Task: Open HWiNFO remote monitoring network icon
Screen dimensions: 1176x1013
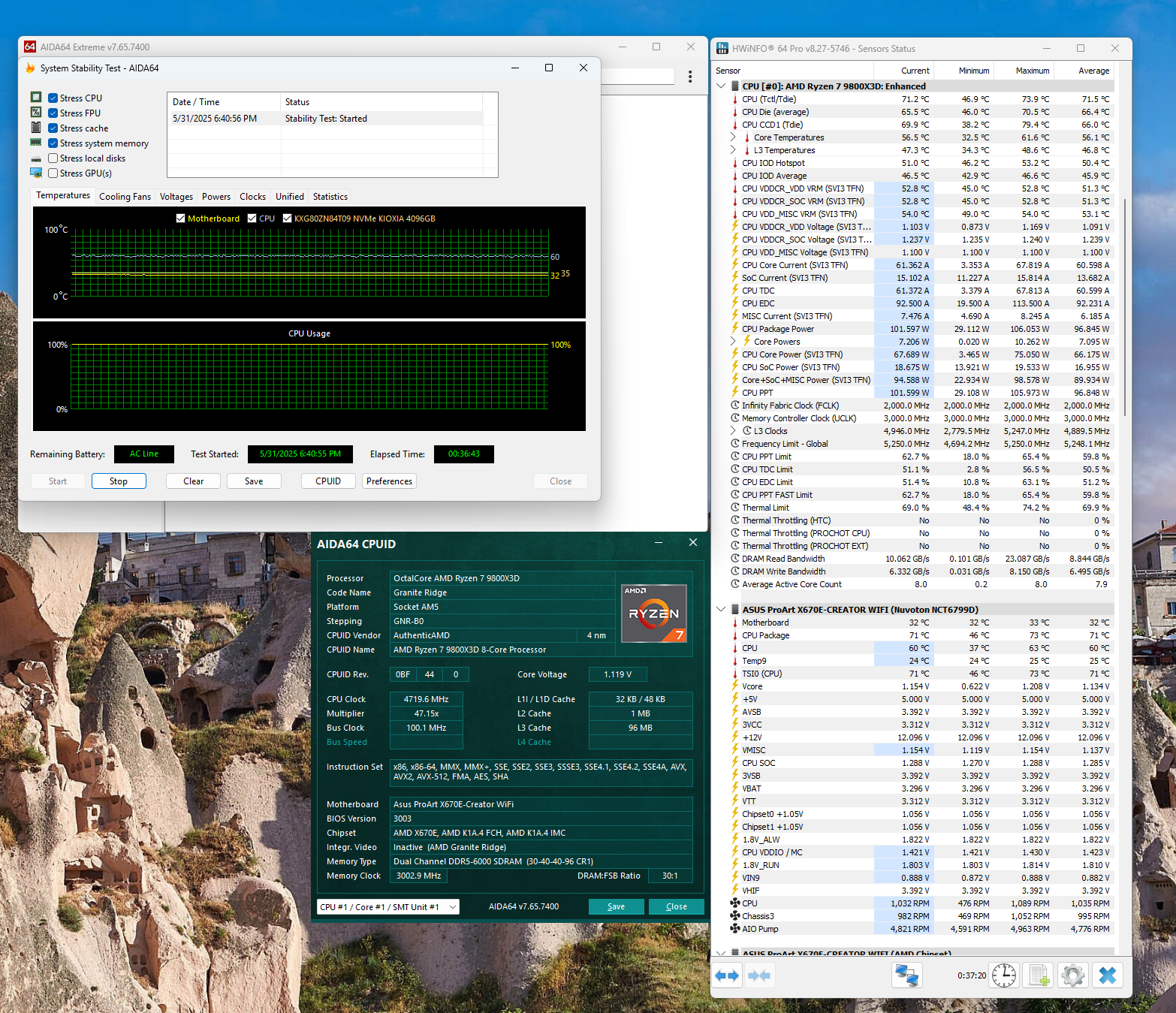Action: click(x=906, y=975)
